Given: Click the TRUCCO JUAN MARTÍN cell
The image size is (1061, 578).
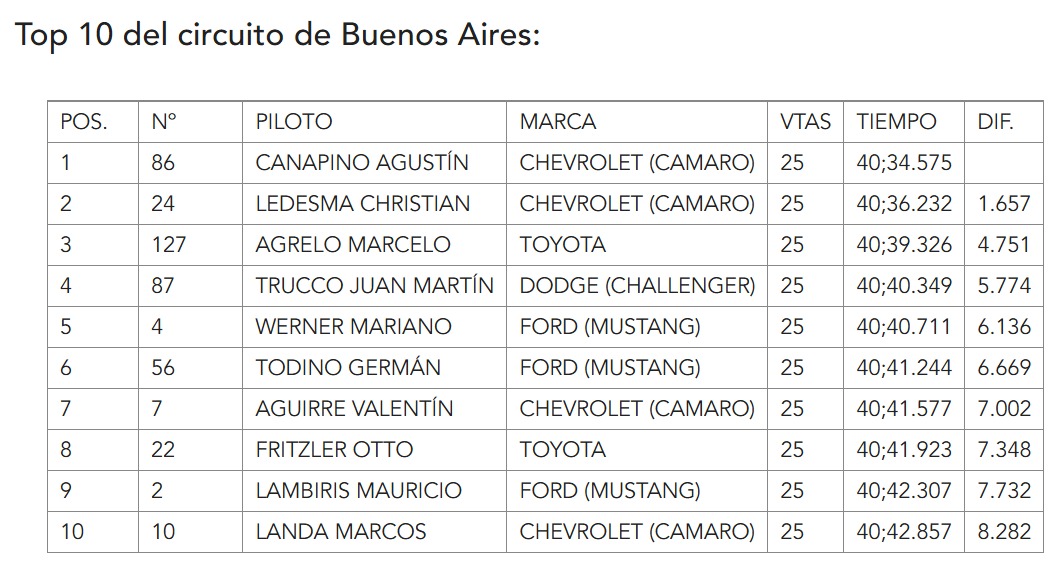Looking at the screenshot, I should (374, 286).
